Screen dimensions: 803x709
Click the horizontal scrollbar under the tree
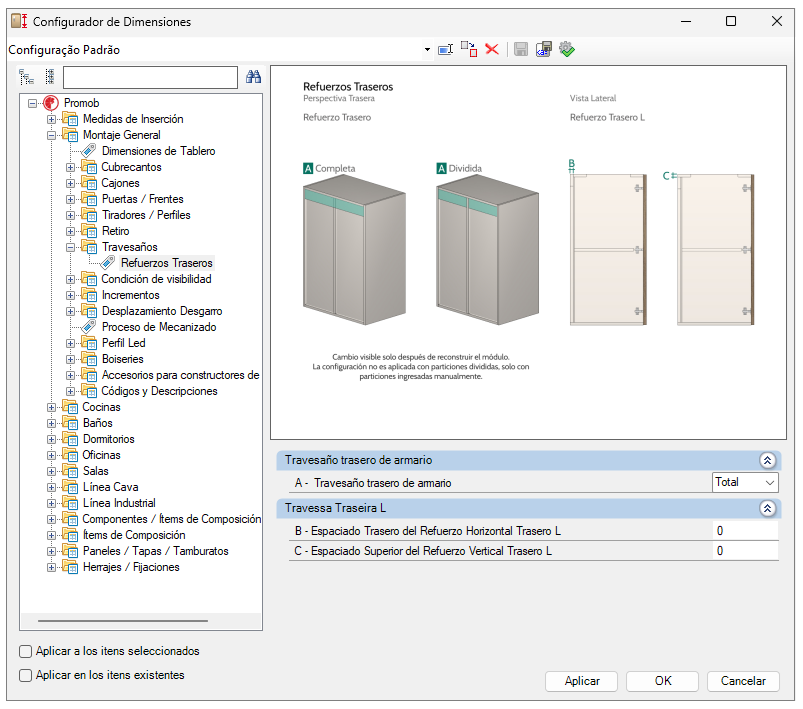pyautogui.click(x=123, y=621)
